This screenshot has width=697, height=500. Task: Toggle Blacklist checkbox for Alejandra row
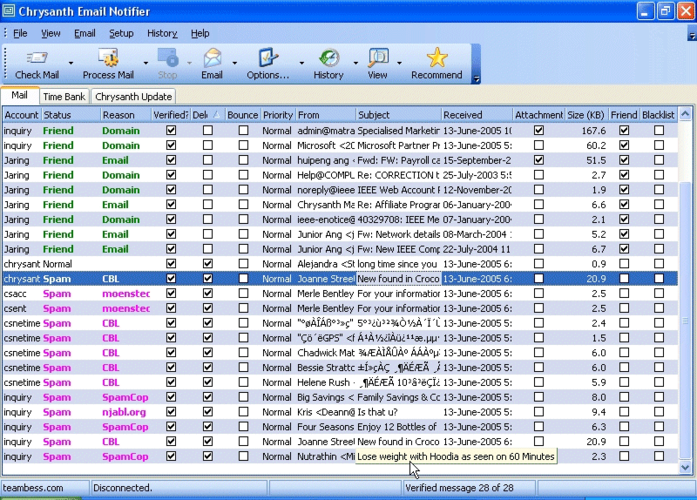659,264
